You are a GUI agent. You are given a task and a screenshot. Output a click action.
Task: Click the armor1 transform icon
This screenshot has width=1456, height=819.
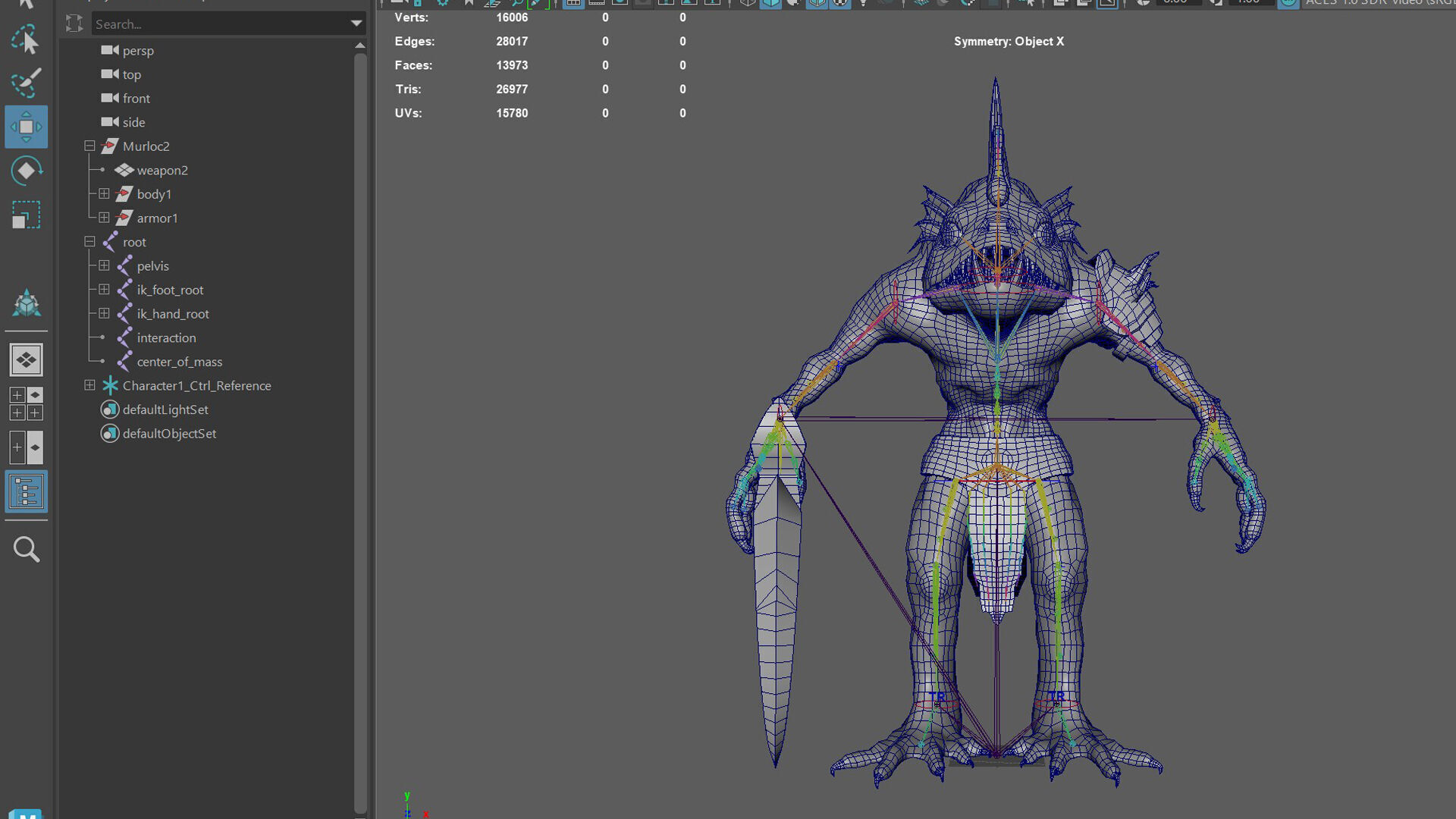pos(124,218)
